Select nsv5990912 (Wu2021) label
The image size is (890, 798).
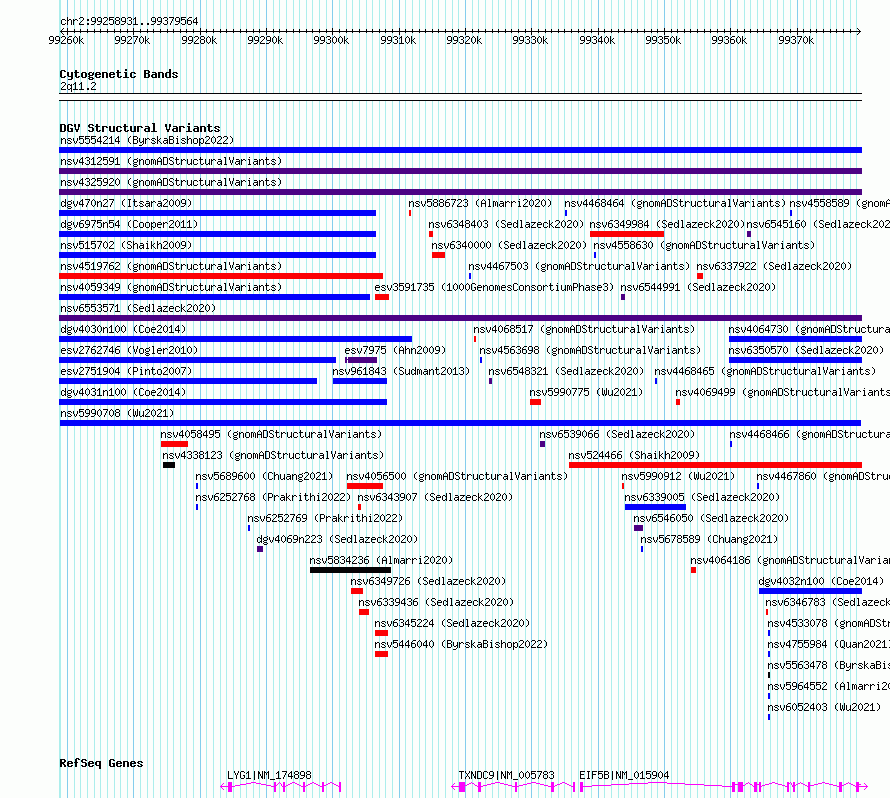pos(678,476)
